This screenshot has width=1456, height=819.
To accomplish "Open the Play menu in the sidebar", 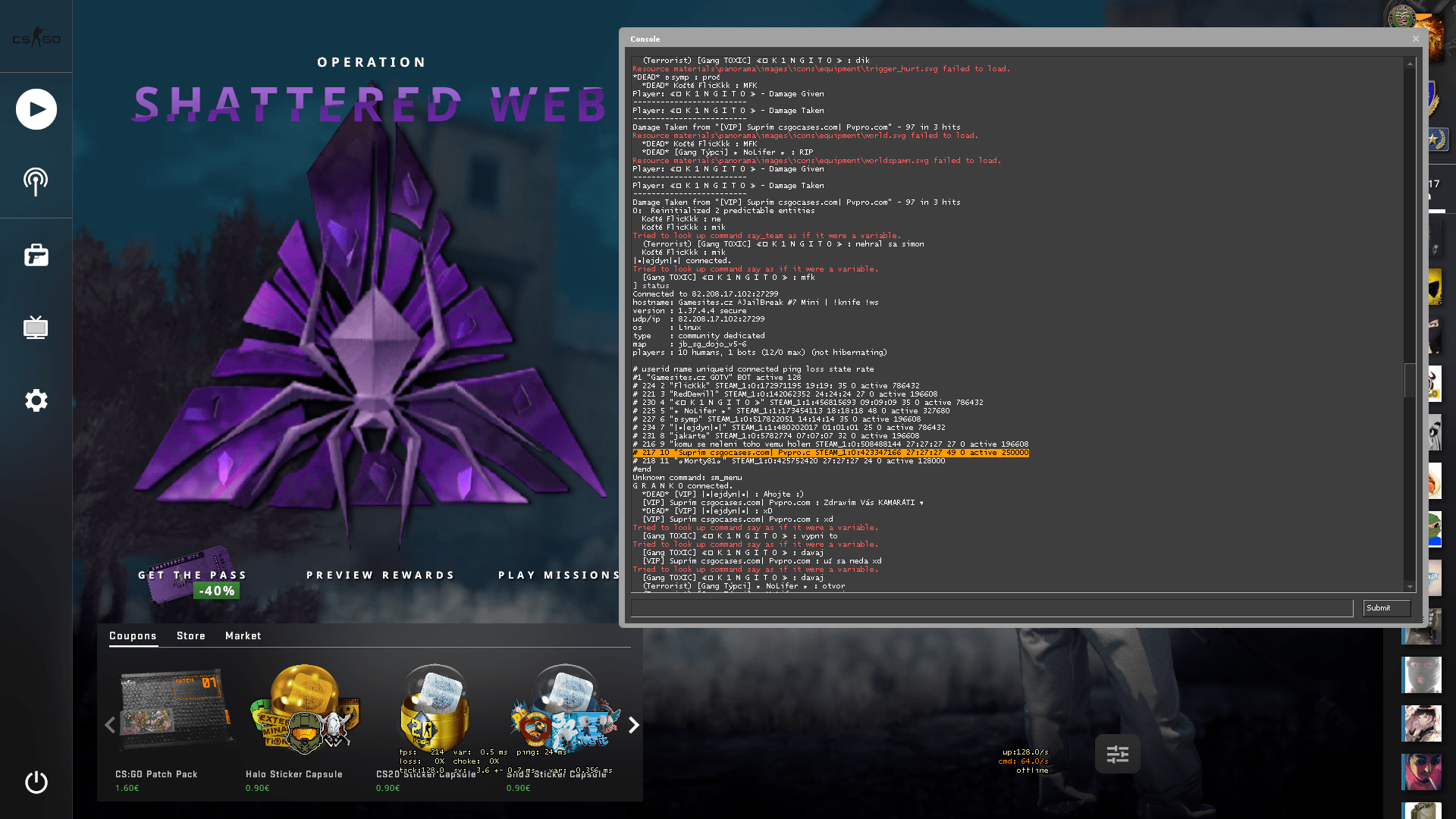I will pos(36,108).
